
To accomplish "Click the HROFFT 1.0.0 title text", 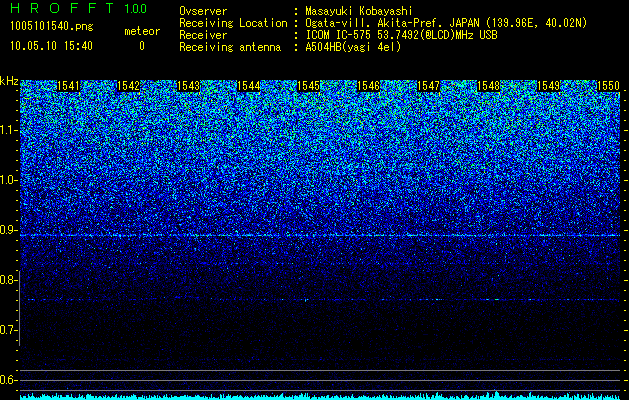I will pyautogui.click(x=79, y=8).
